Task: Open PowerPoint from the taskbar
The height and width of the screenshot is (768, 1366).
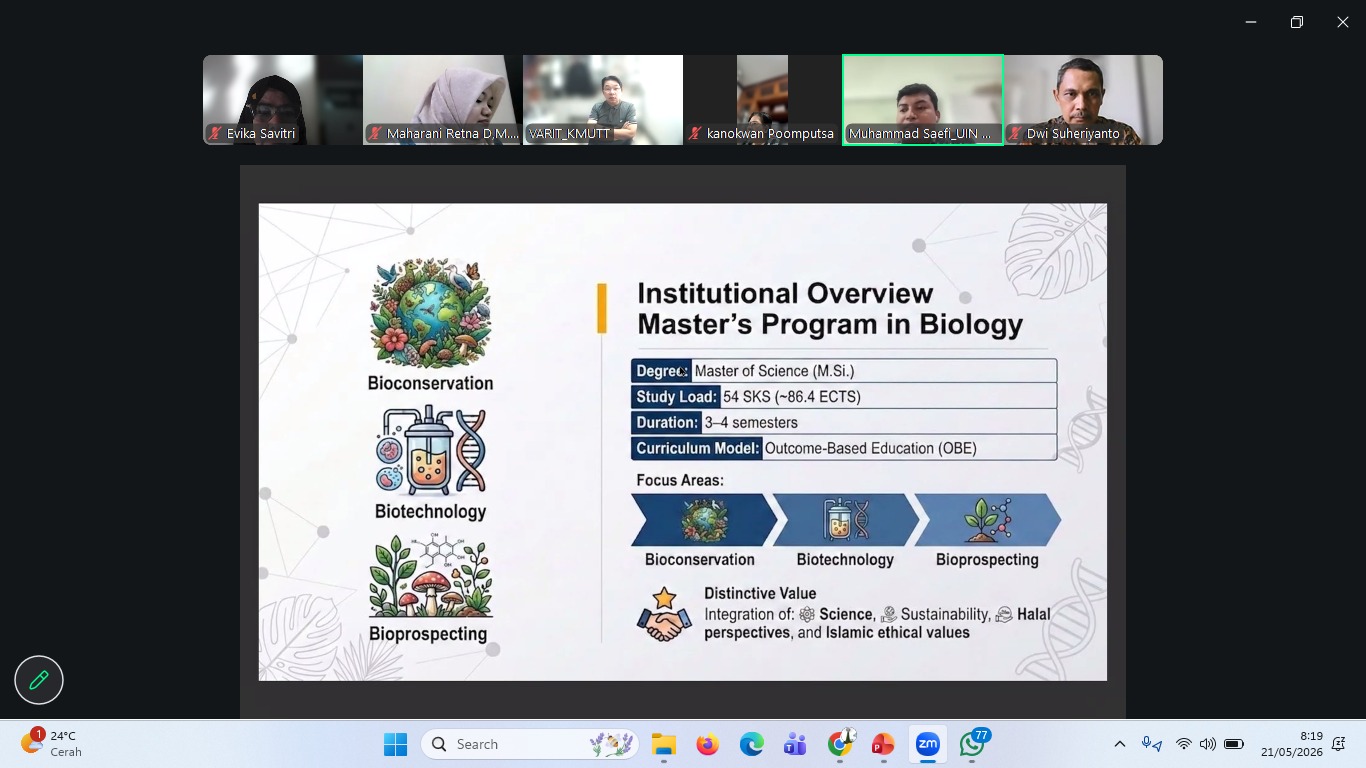Action: point(883,744)
